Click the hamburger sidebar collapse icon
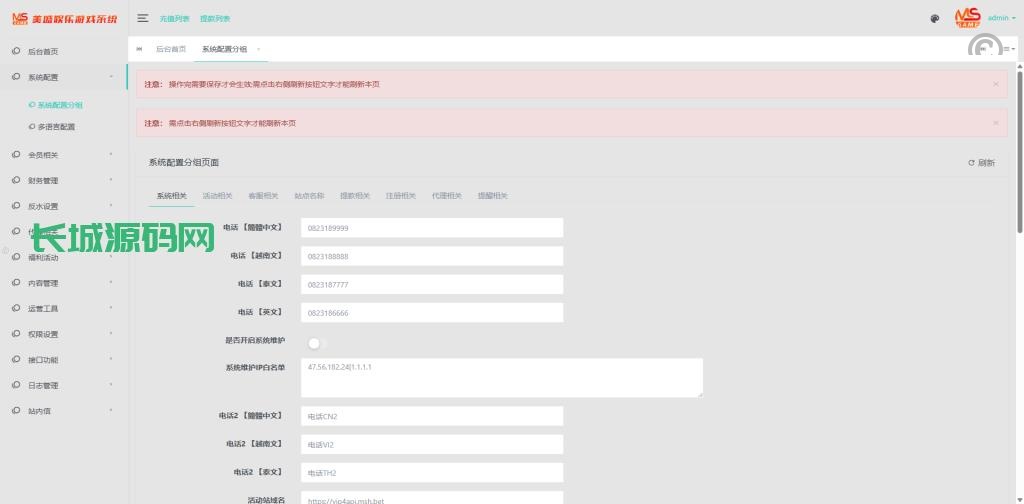 [143, 18]
